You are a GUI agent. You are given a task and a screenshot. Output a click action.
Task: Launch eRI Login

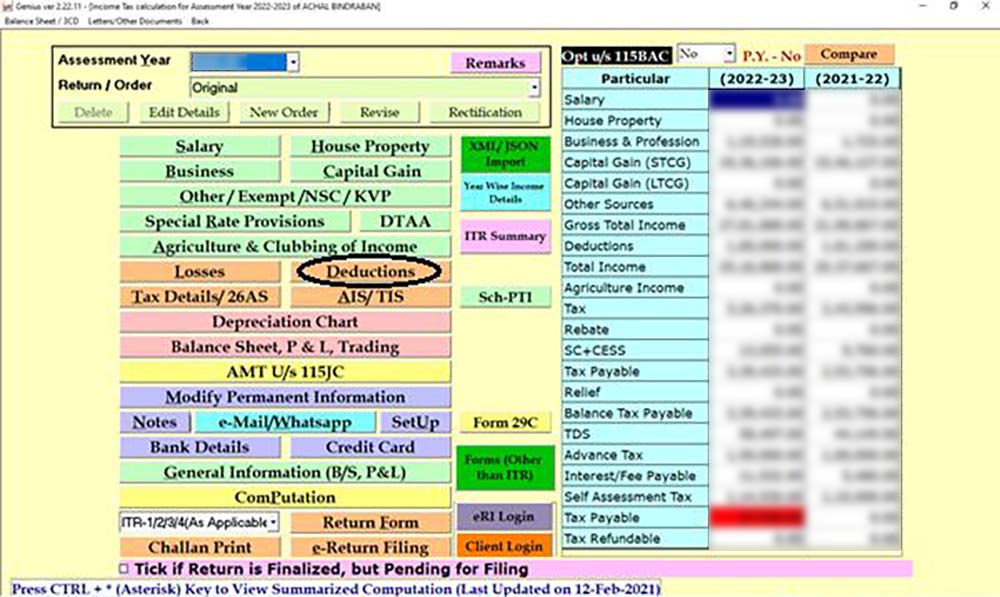pos(506,518)
